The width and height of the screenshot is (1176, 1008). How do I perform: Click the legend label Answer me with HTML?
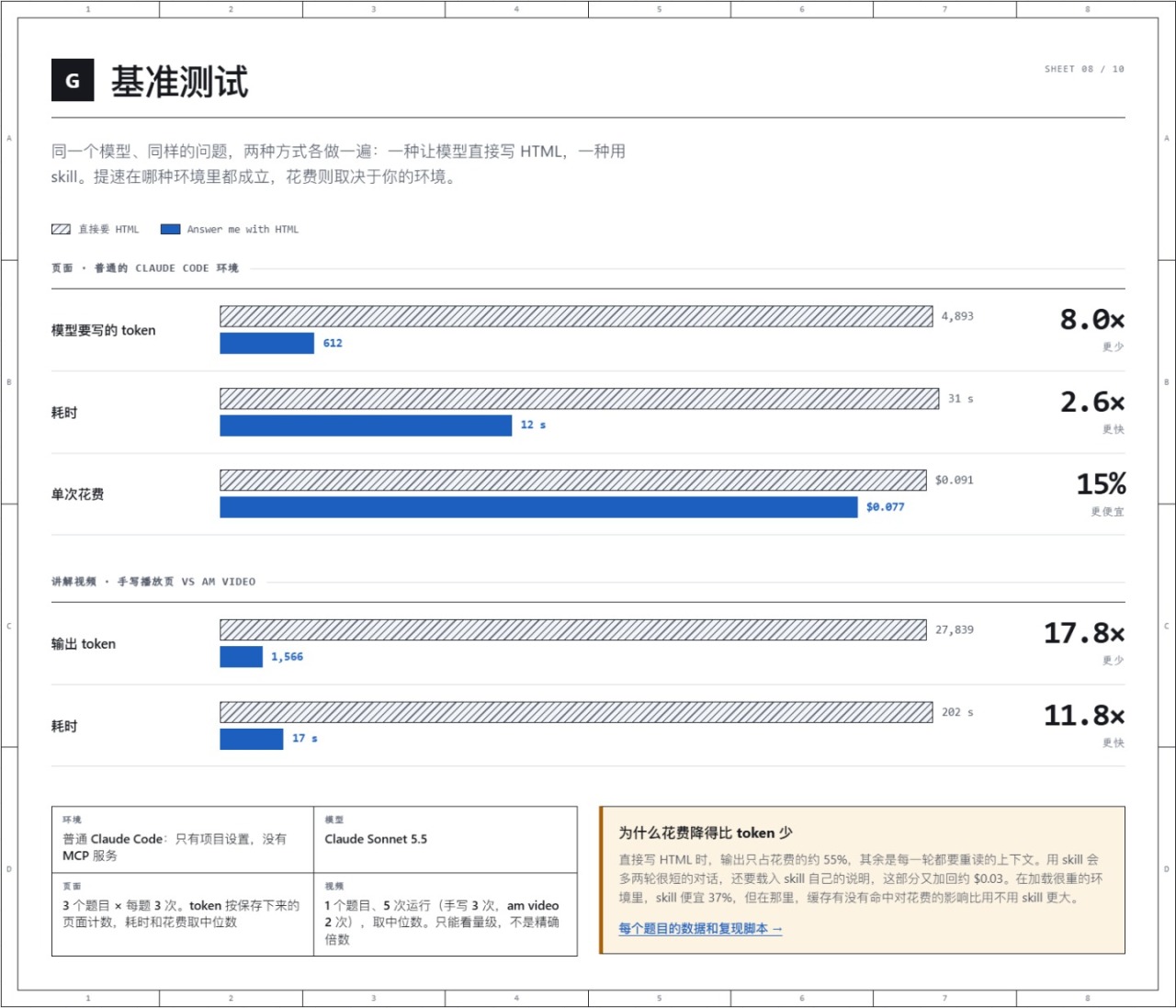(x=243, y=230)
